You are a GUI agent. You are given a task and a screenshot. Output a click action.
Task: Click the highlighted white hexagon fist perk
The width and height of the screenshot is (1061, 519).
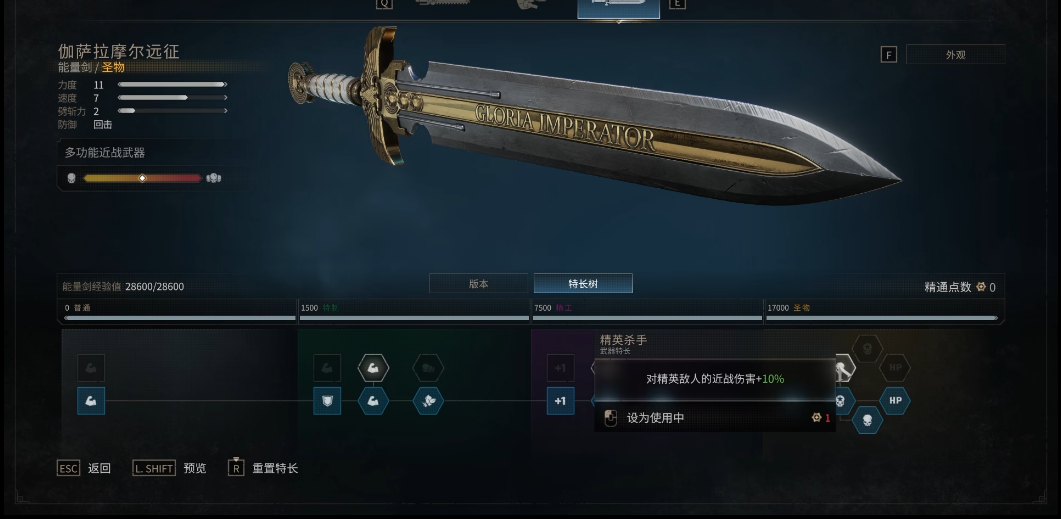(x=374, y=368)
